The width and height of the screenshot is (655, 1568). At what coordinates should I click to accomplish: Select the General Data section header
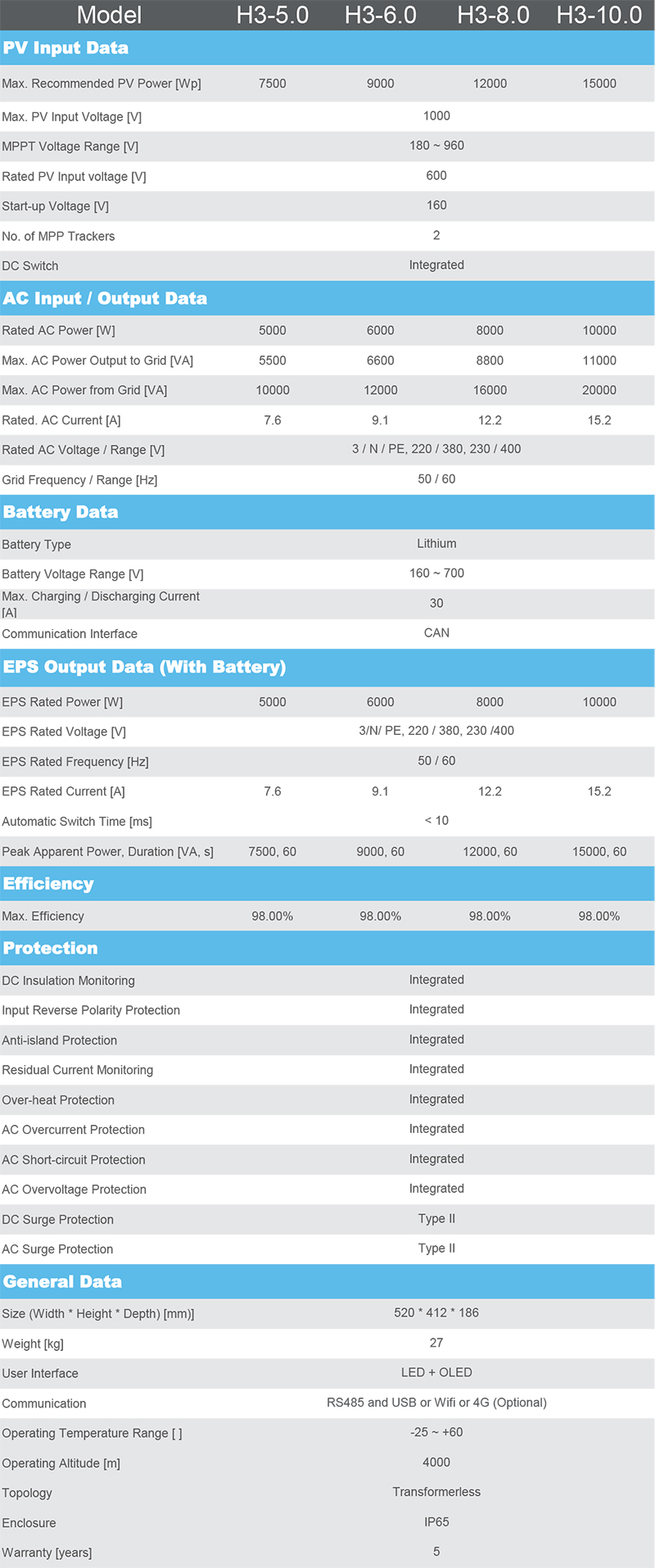[x=62, y=1281]
